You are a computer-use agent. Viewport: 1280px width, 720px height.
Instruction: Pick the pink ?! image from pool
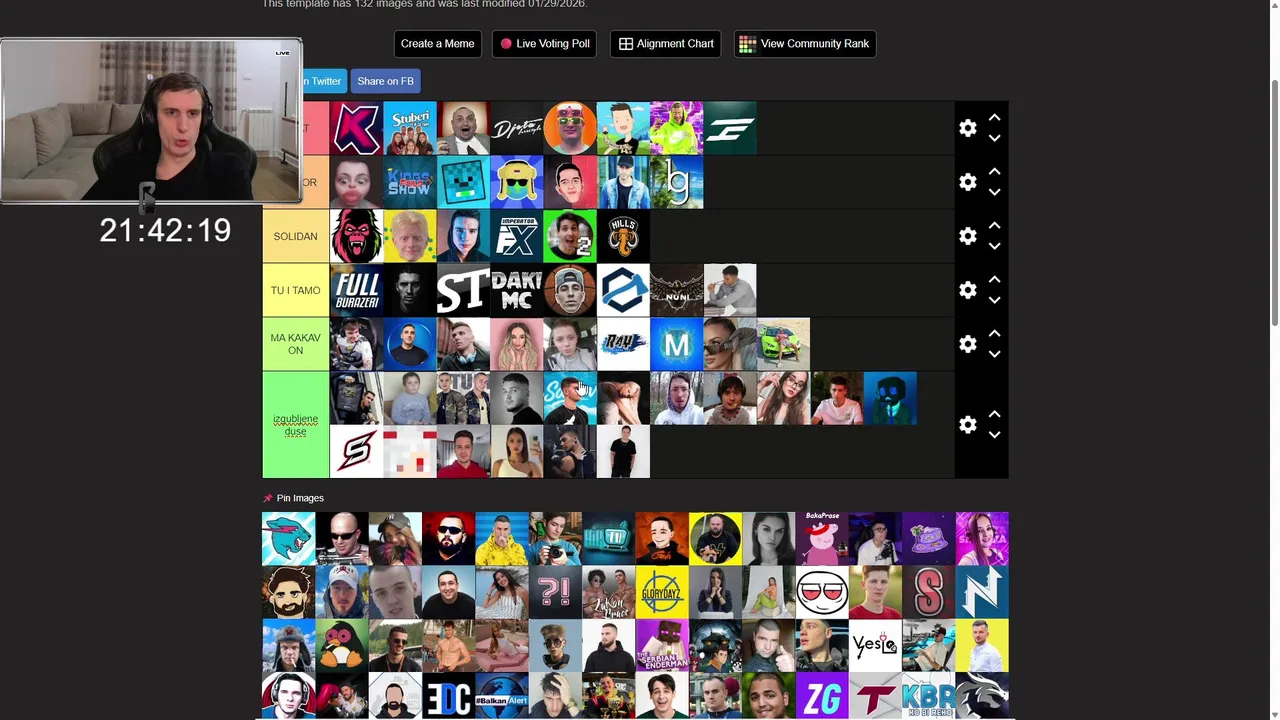coord(555,592)
